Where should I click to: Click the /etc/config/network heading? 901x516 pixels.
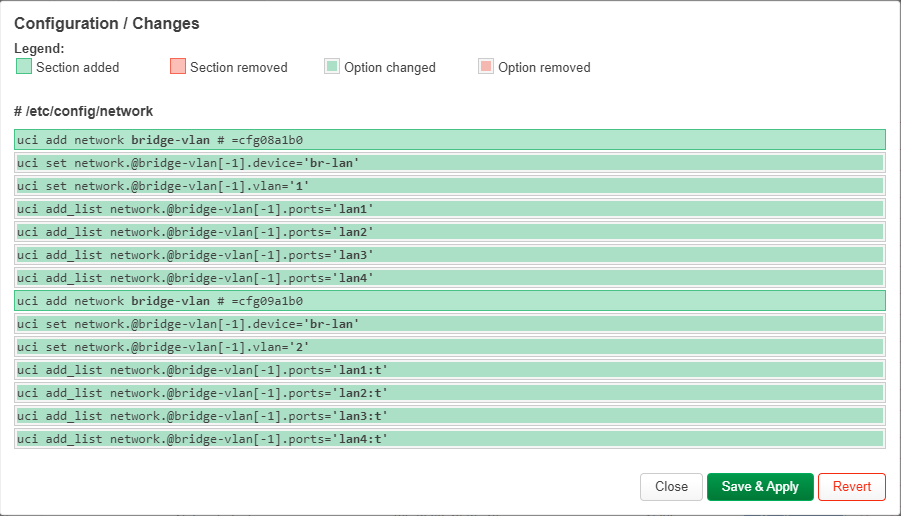coord(84,111)
